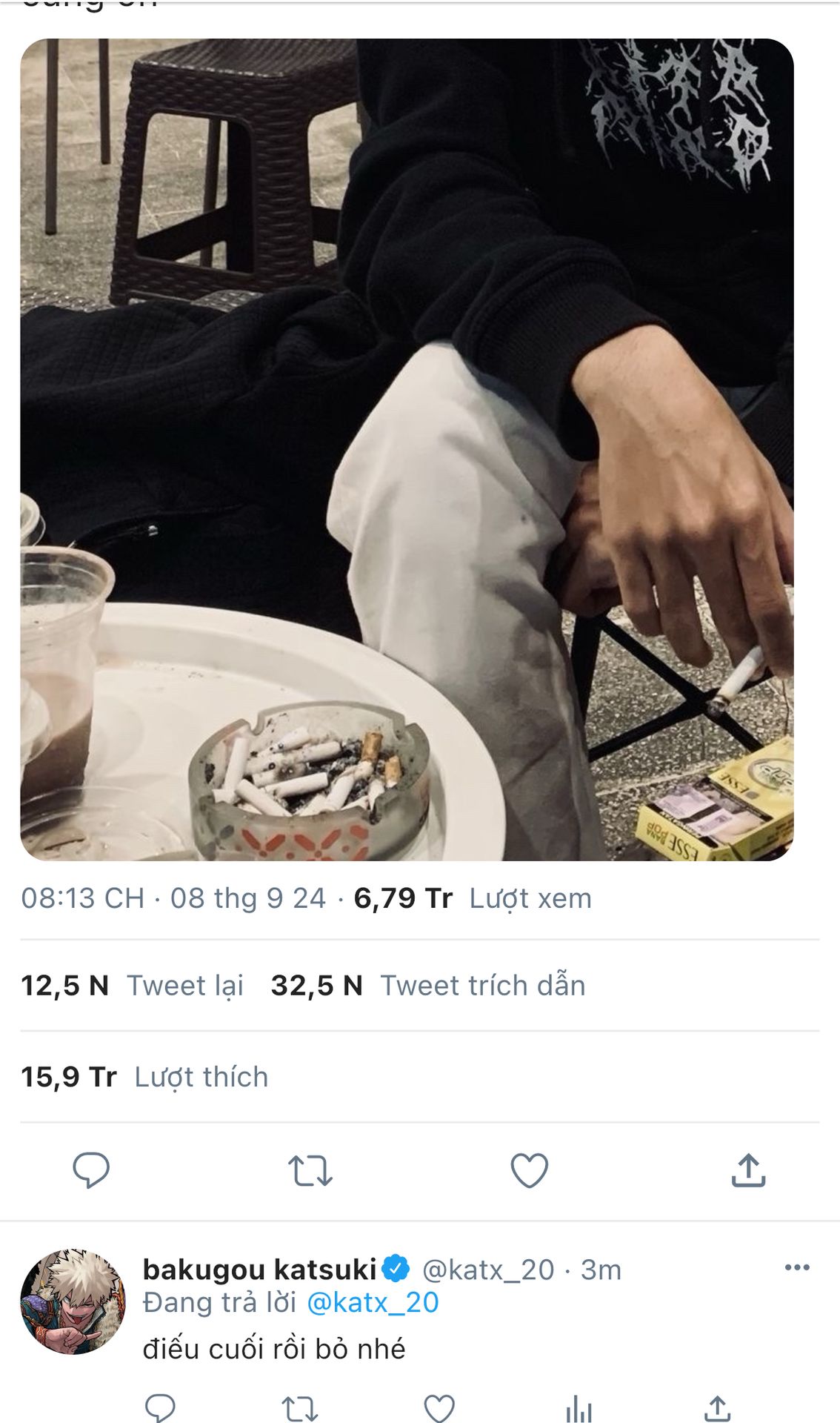Image resolution: width=840 pixels, height=1423 pixels.
Task: View the 12,5 N Tweet lại list
Action: [132, 986]
